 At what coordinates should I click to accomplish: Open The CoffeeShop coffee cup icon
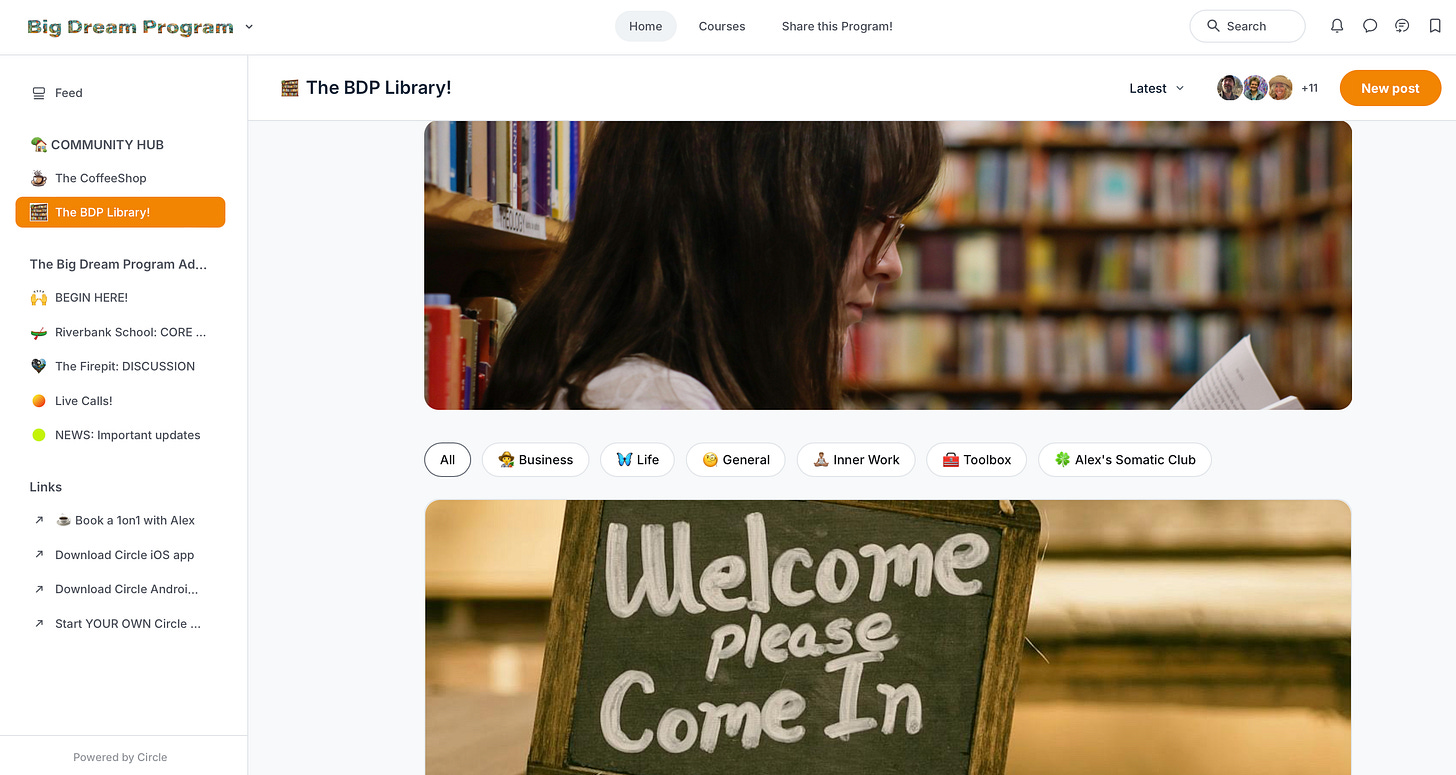39,178
